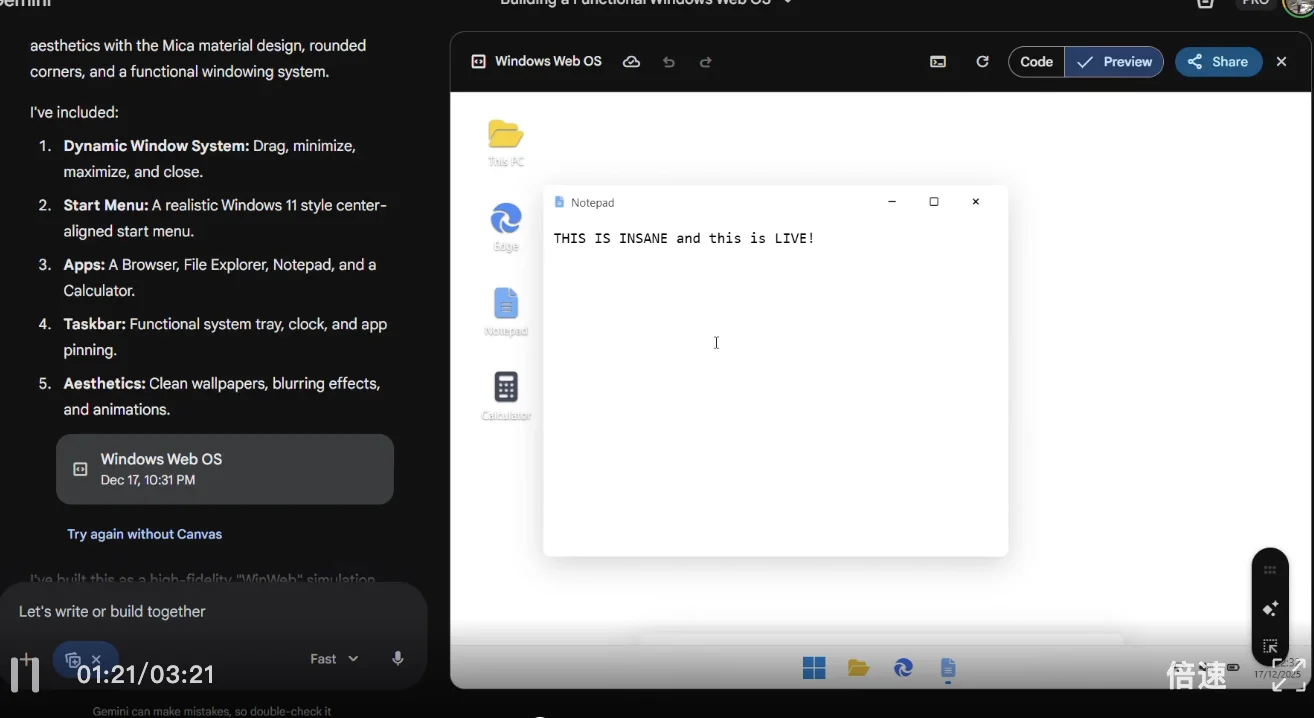This screenshot has width=1314, height=718.
Task: Open the Fast model selector dropdown
Action: pyautogui.click(x=333, y=658)
